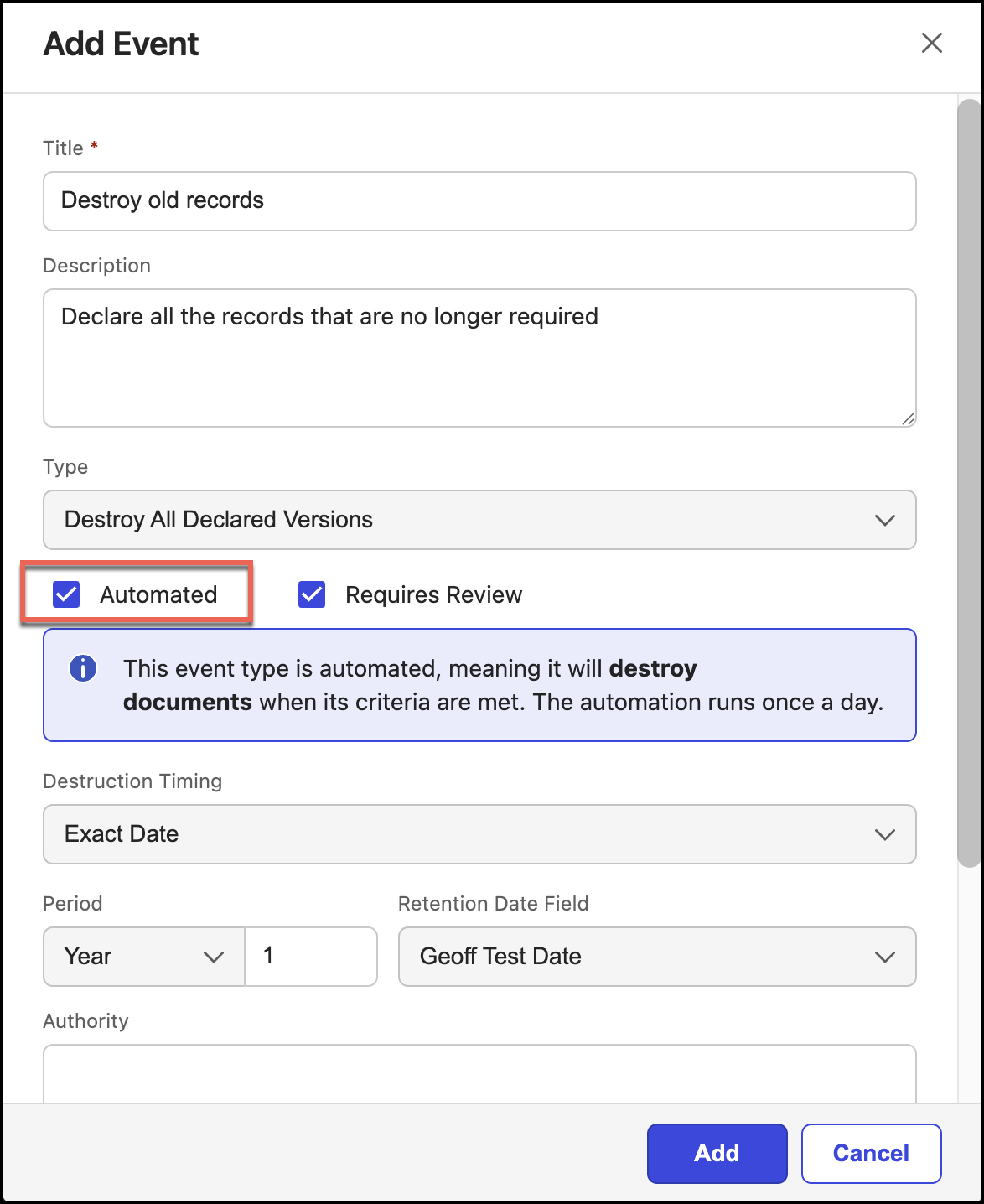Toggle the Requires Review checkbox

[x=312, y=594]
